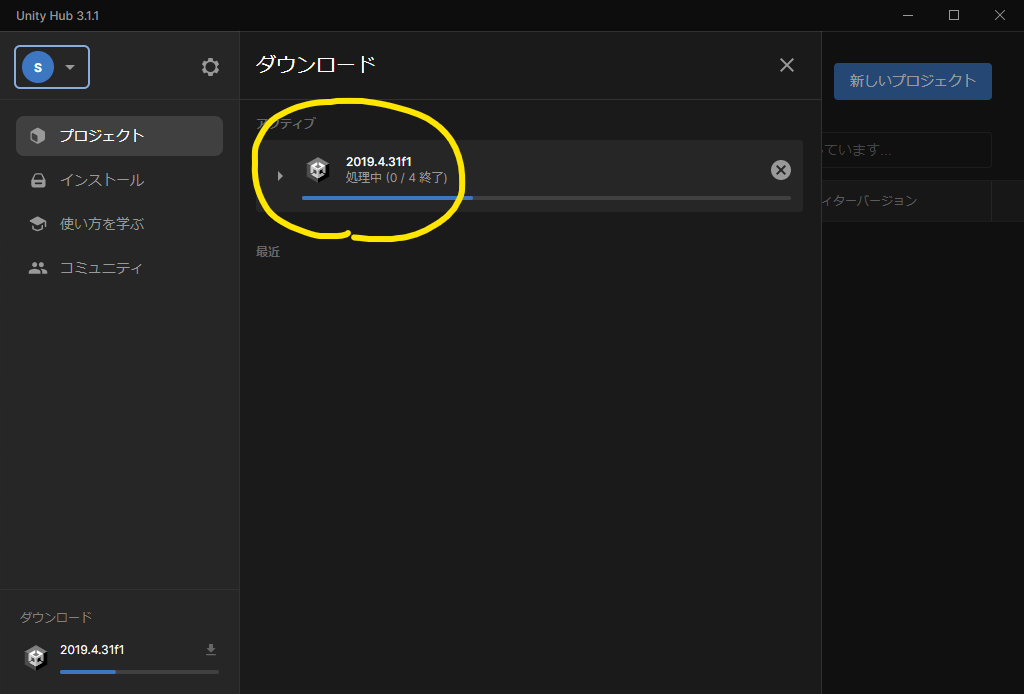Minimize the Unity Hub window
Screen dimensions: 1024x694
[x=908, y=15]
